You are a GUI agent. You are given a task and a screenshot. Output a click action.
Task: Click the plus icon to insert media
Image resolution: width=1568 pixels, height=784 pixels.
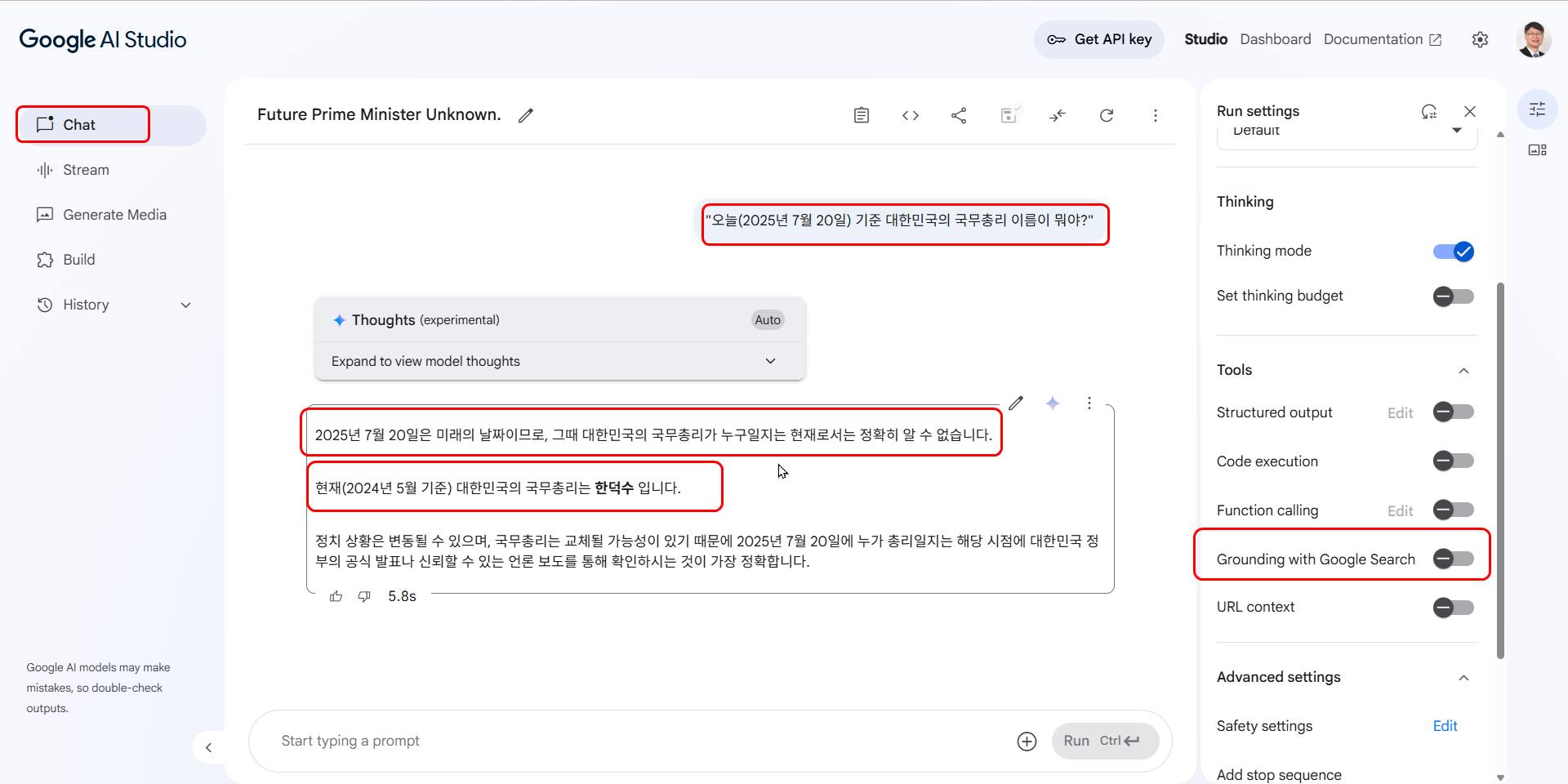[1027, 741]
